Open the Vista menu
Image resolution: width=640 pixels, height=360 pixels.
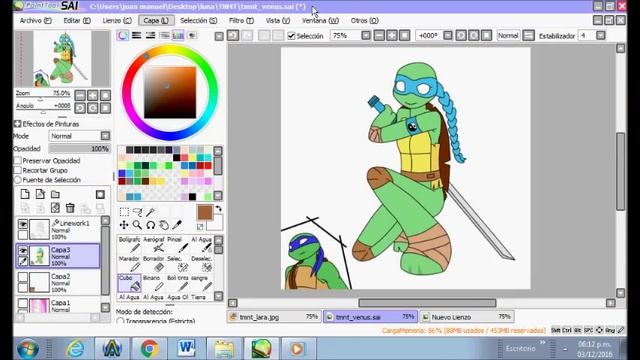pos(278,20)
